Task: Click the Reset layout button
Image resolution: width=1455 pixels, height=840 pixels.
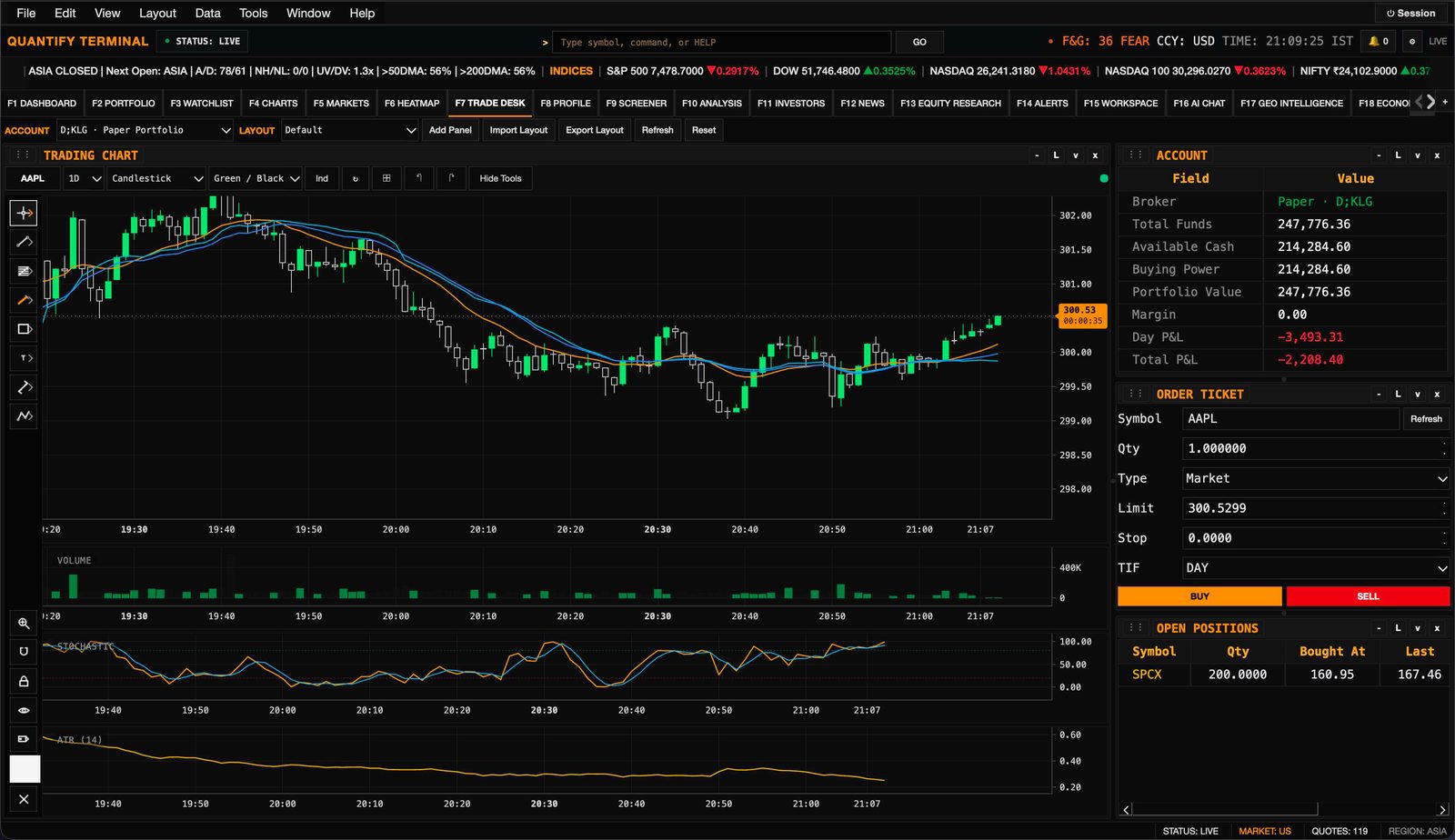Action: click(x=704, y=130)
